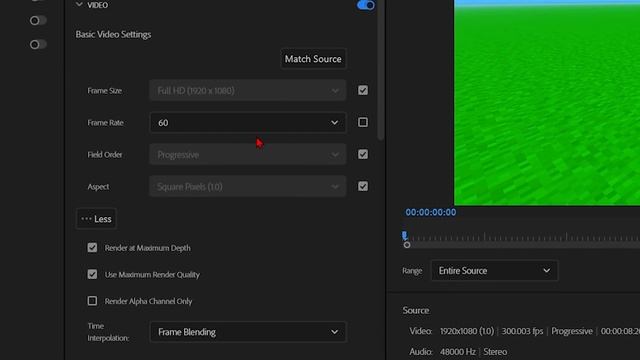Collapse the VIDEO section chevron
Screen dimensions: 640x360
point(79,4)
